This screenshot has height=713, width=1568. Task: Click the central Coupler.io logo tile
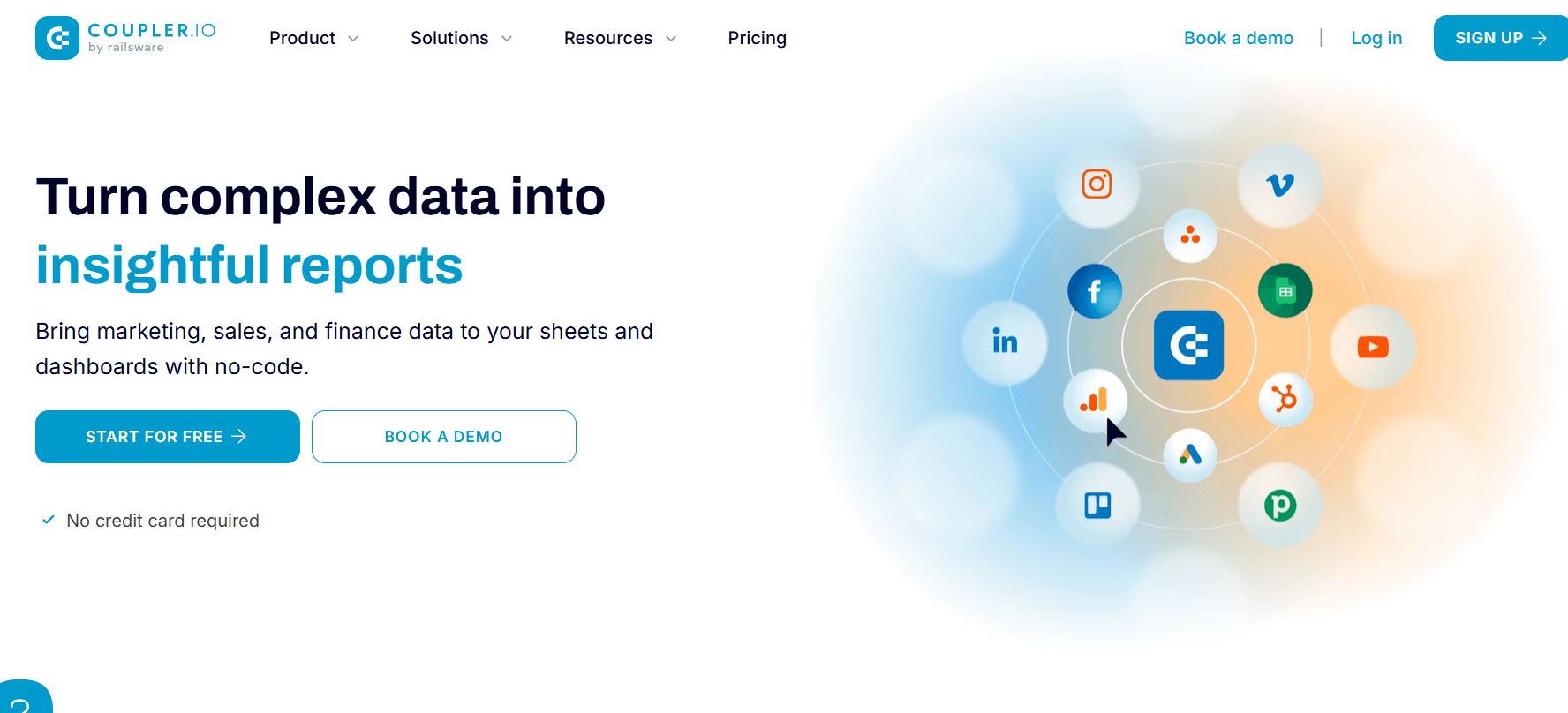tap(1189, 345)
